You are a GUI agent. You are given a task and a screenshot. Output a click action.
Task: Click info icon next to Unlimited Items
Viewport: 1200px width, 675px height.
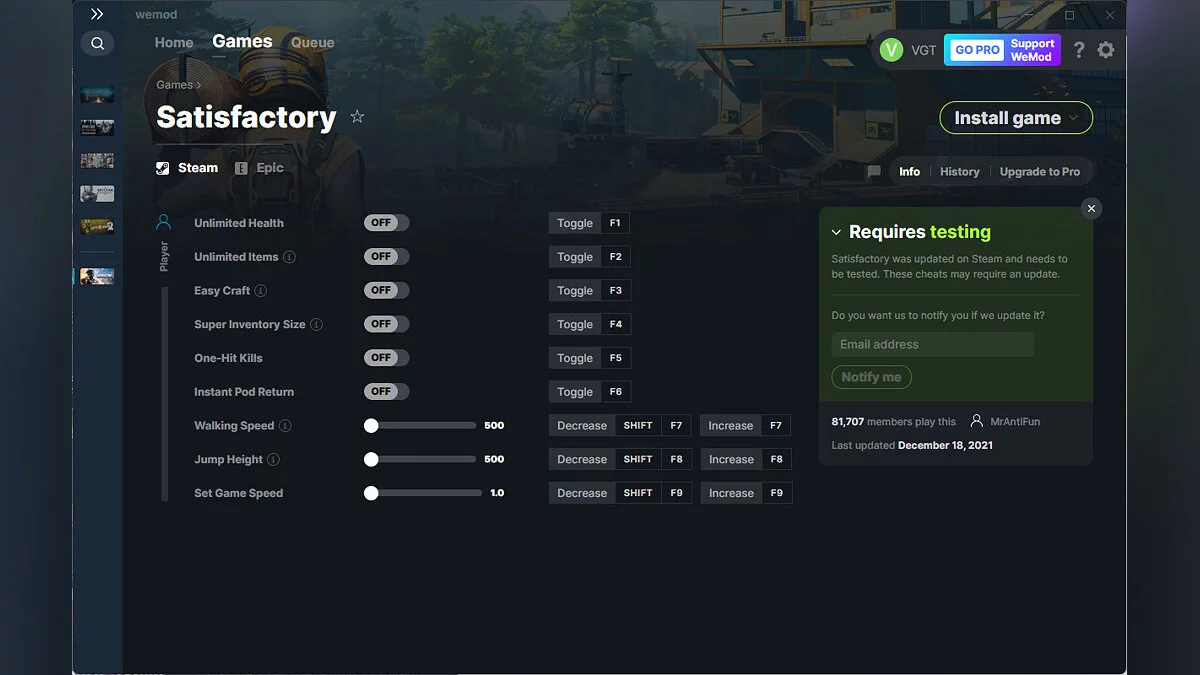[289, 257]
